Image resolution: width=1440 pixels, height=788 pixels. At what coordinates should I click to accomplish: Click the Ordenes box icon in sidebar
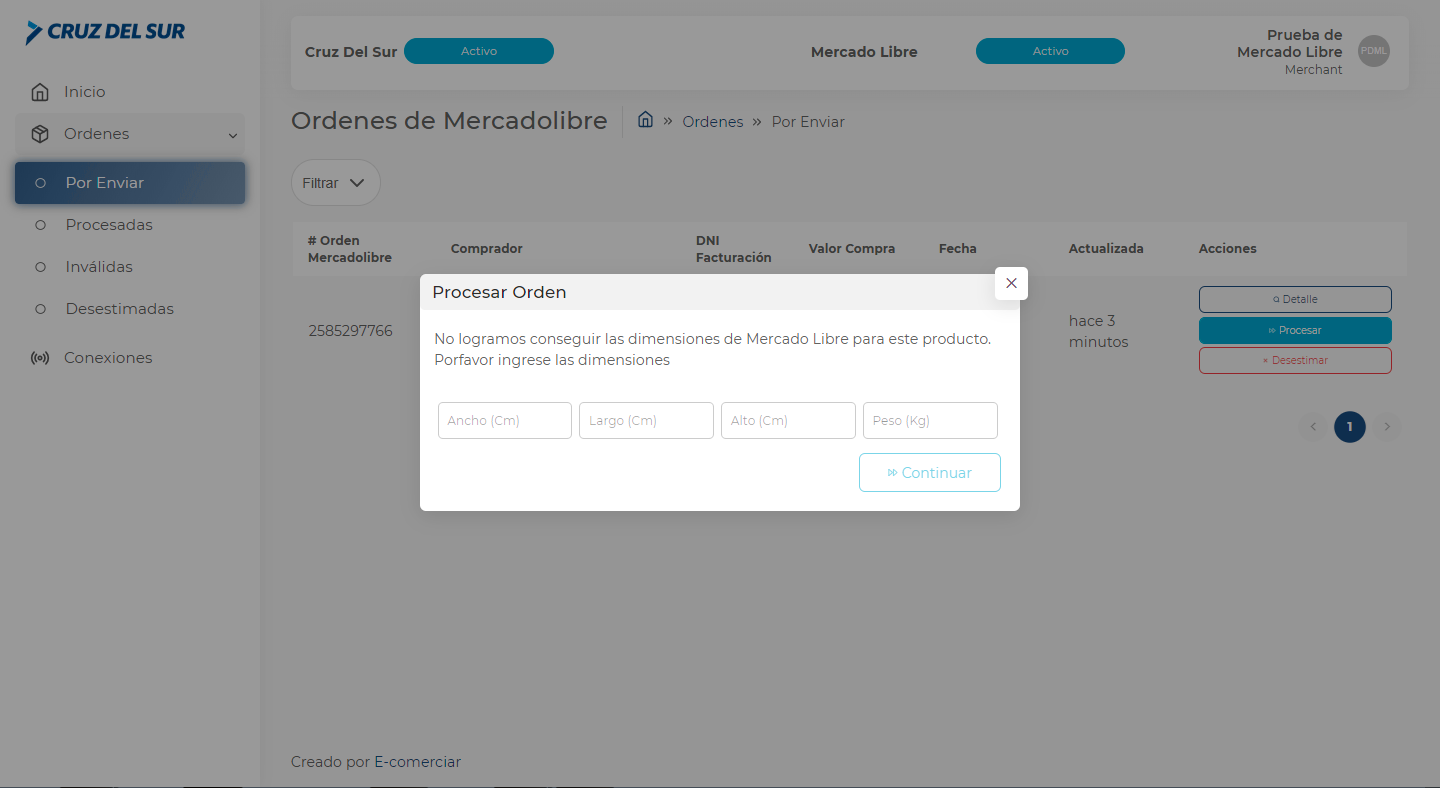(40, 134)
